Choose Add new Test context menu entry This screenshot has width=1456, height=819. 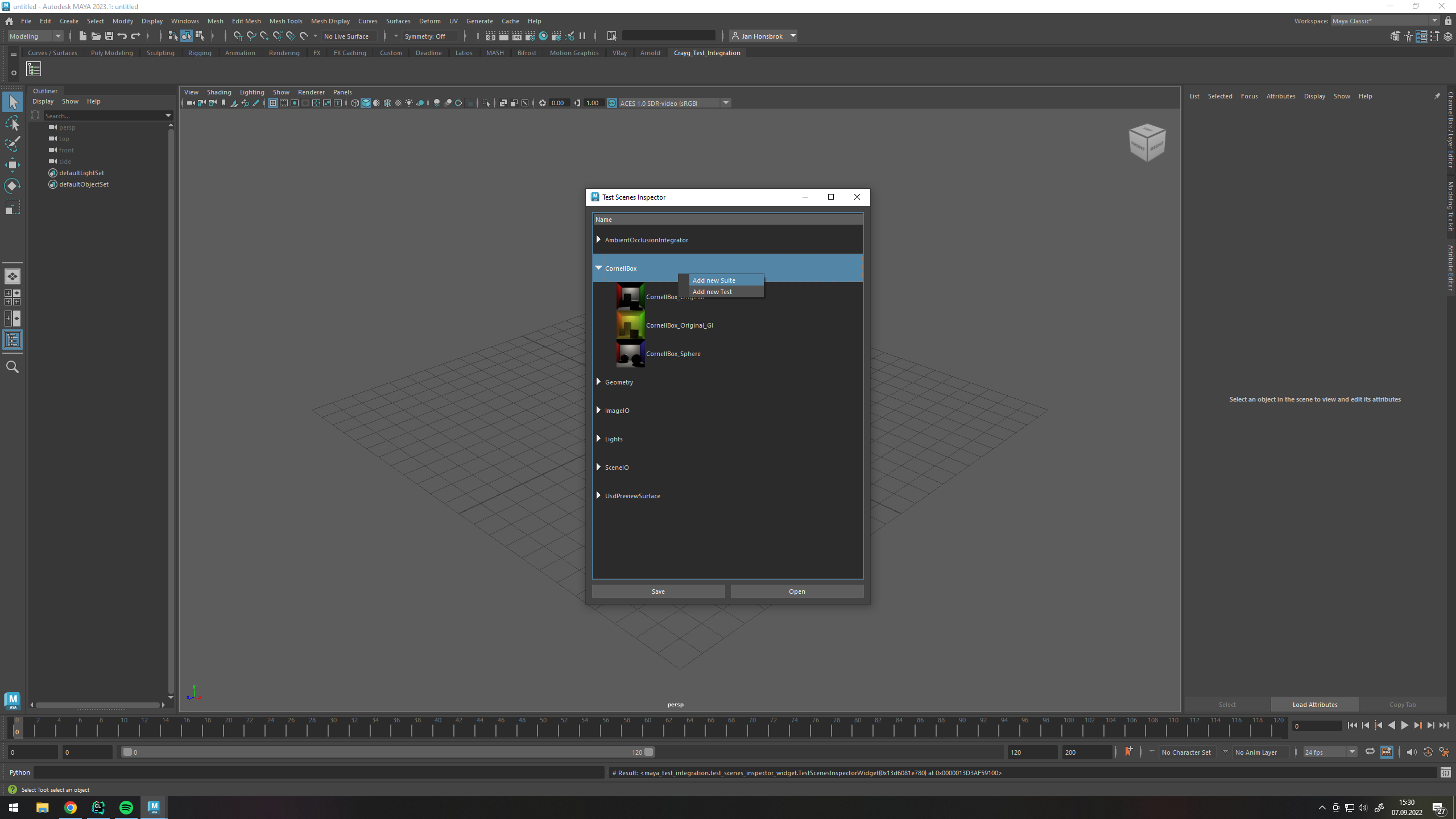pyautogui.click(x=712, y=292)
